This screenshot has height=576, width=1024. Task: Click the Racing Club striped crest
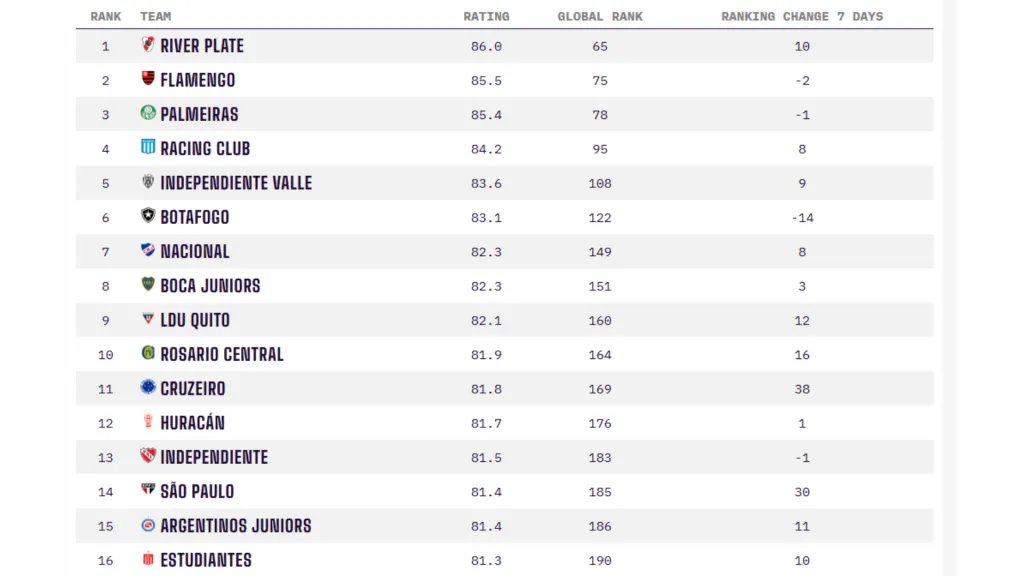[x=148, y=148]
